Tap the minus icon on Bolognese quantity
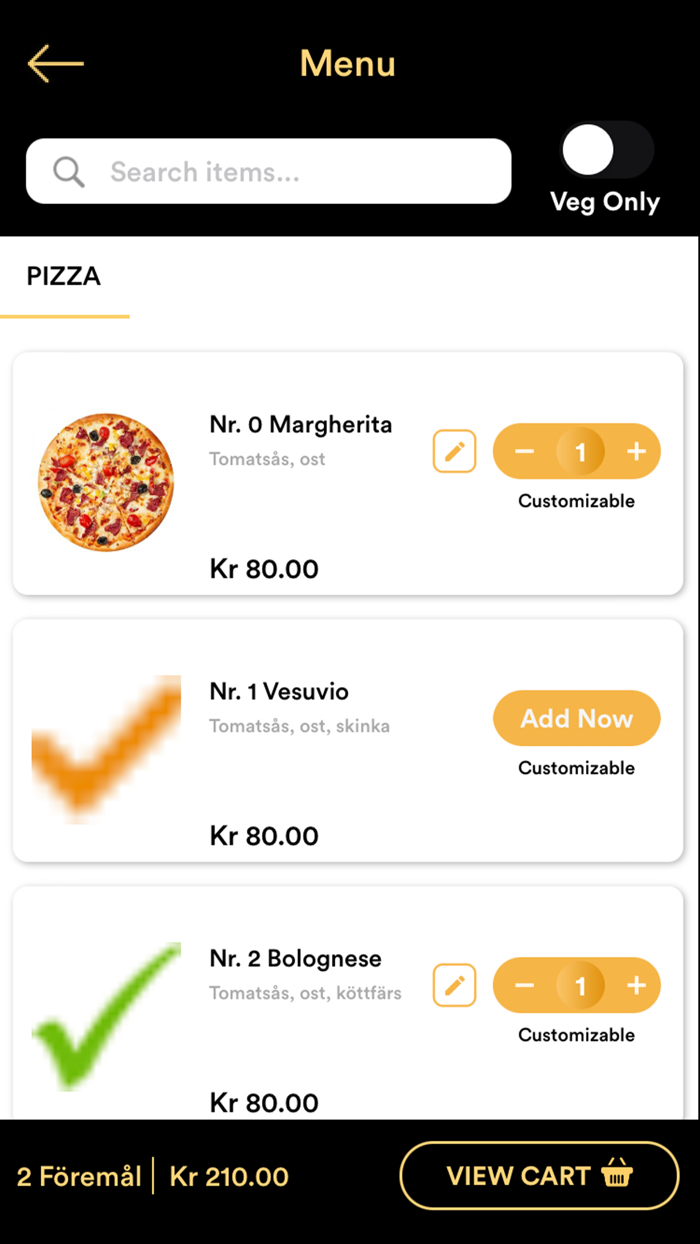The height and width of the screenshot is (1244, 700). point(522,985)
